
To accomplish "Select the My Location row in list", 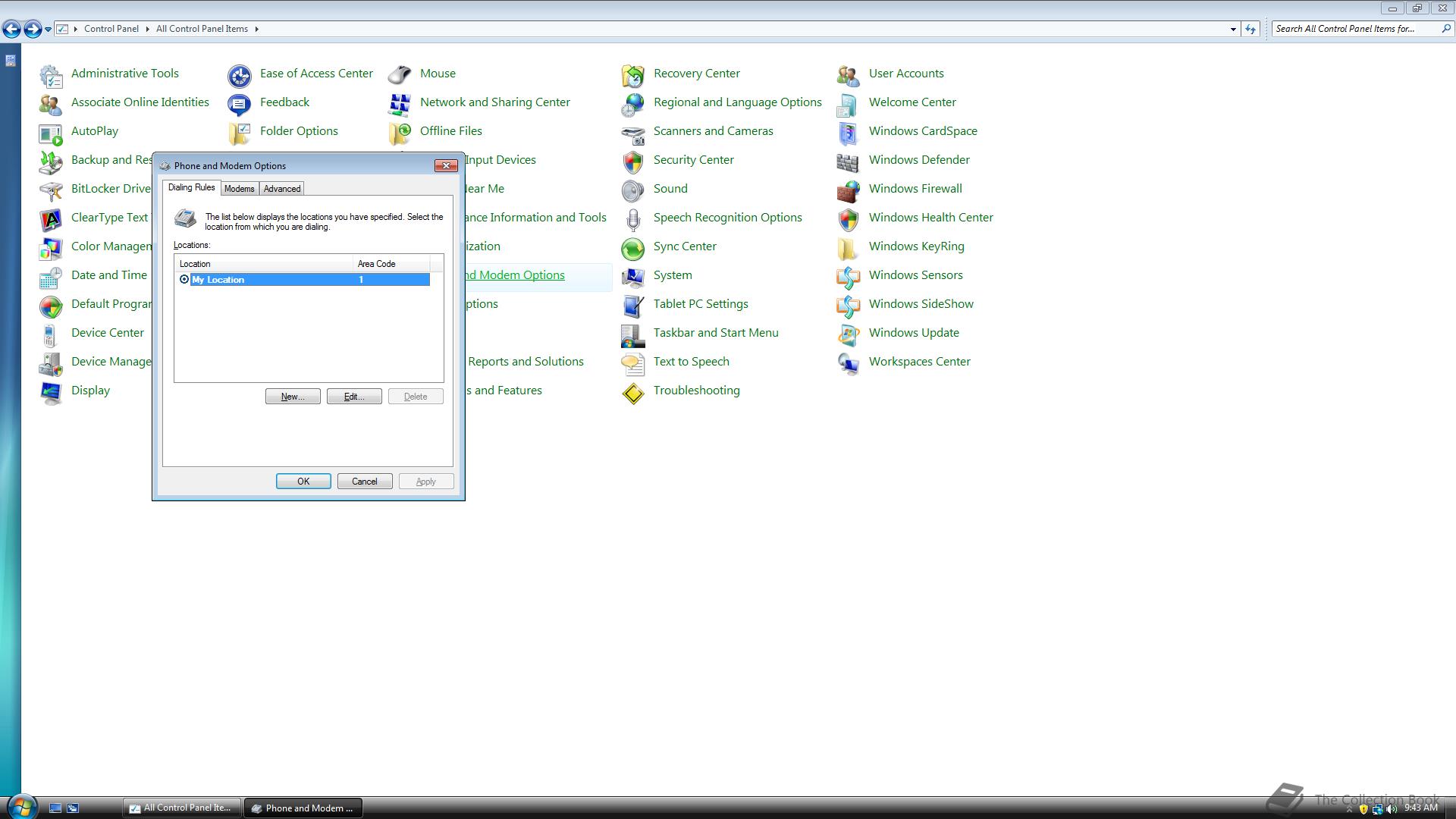I will pyautogui.click(x=303, y=280).
